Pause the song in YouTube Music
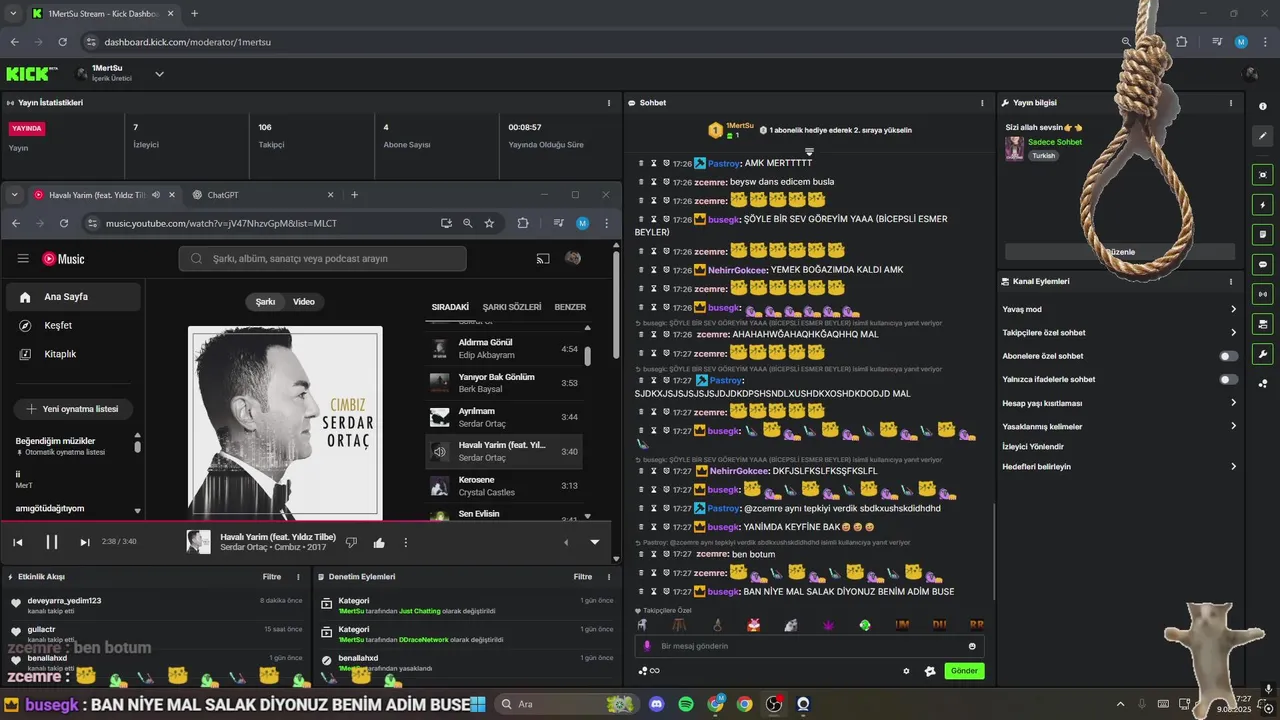The width and height of the screenshot is (1280, 720). (52, 542)
